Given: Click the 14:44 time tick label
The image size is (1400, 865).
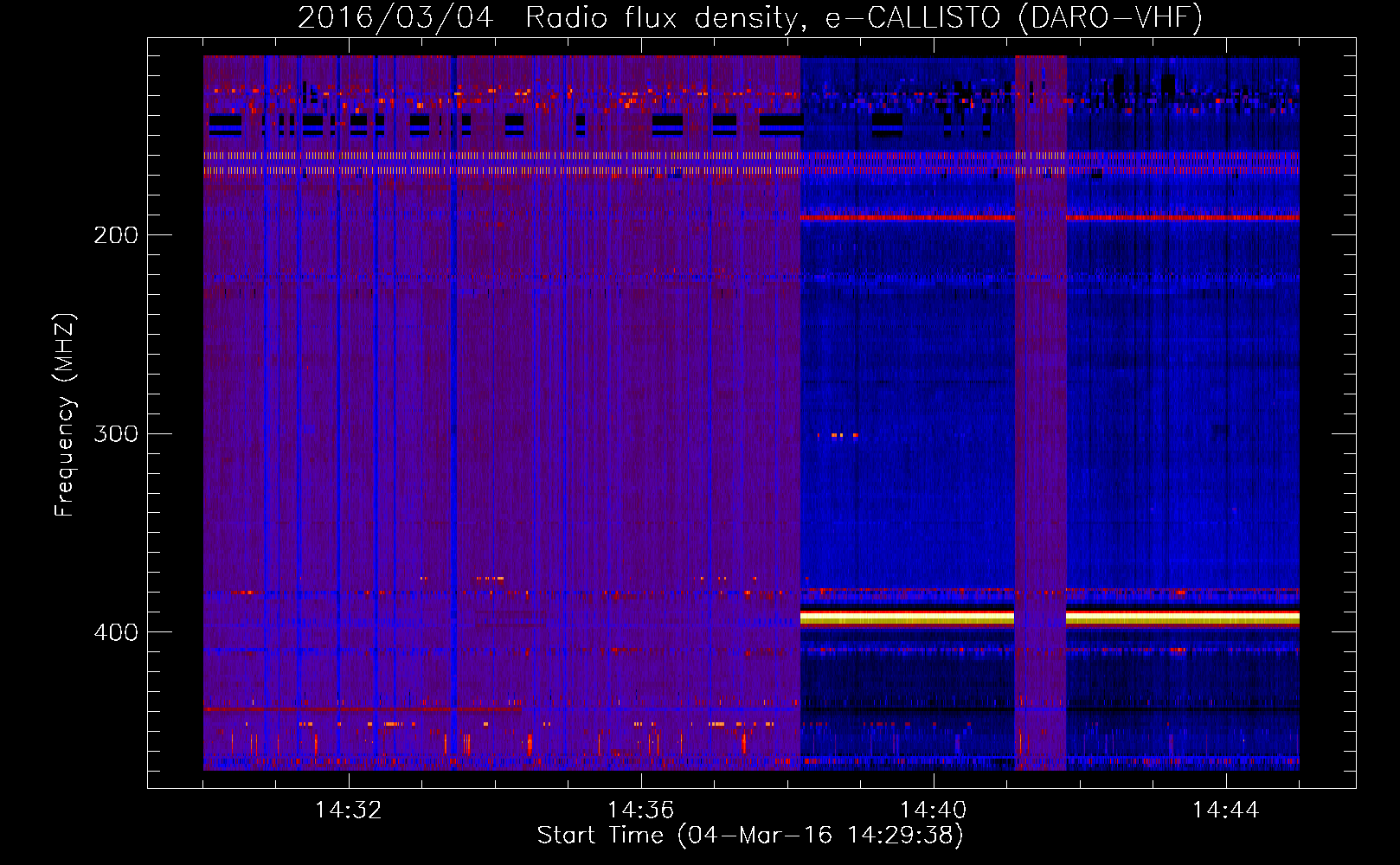Looking at the screenshot, I should (x=1225, y=811).
